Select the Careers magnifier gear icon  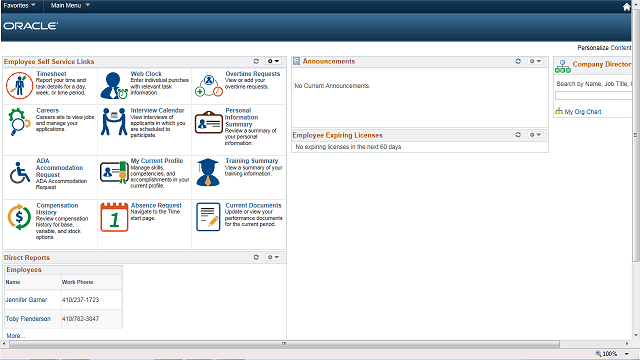point(19,122)
